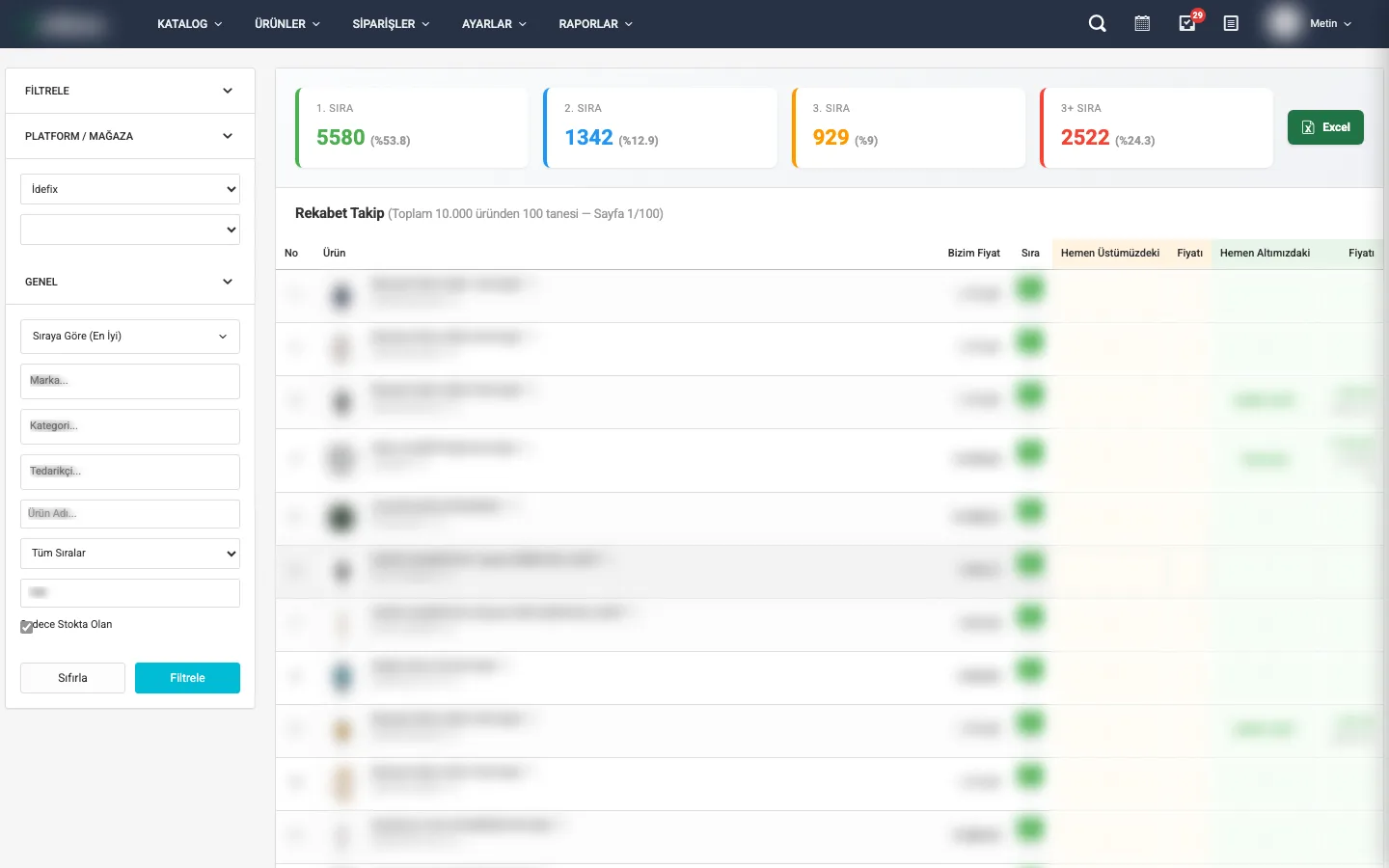Export the table with the Excel button
This screenshot has height=868, width=1389.
click(x=1325, y=127)
